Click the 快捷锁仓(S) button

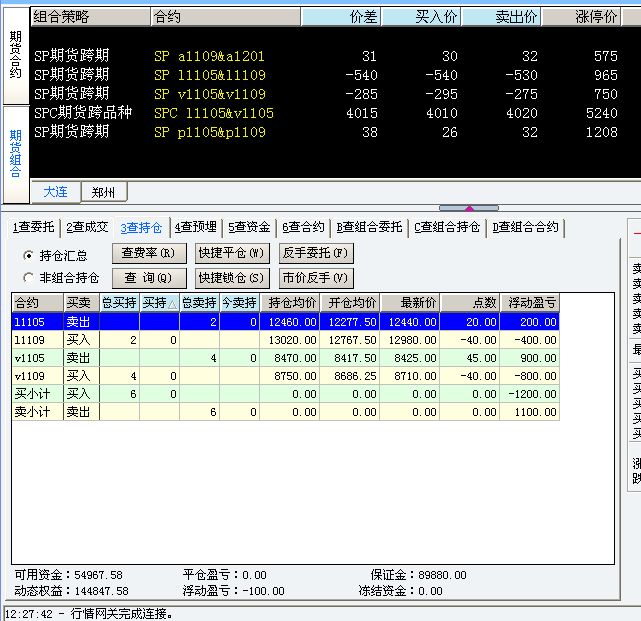click(232, 278)
